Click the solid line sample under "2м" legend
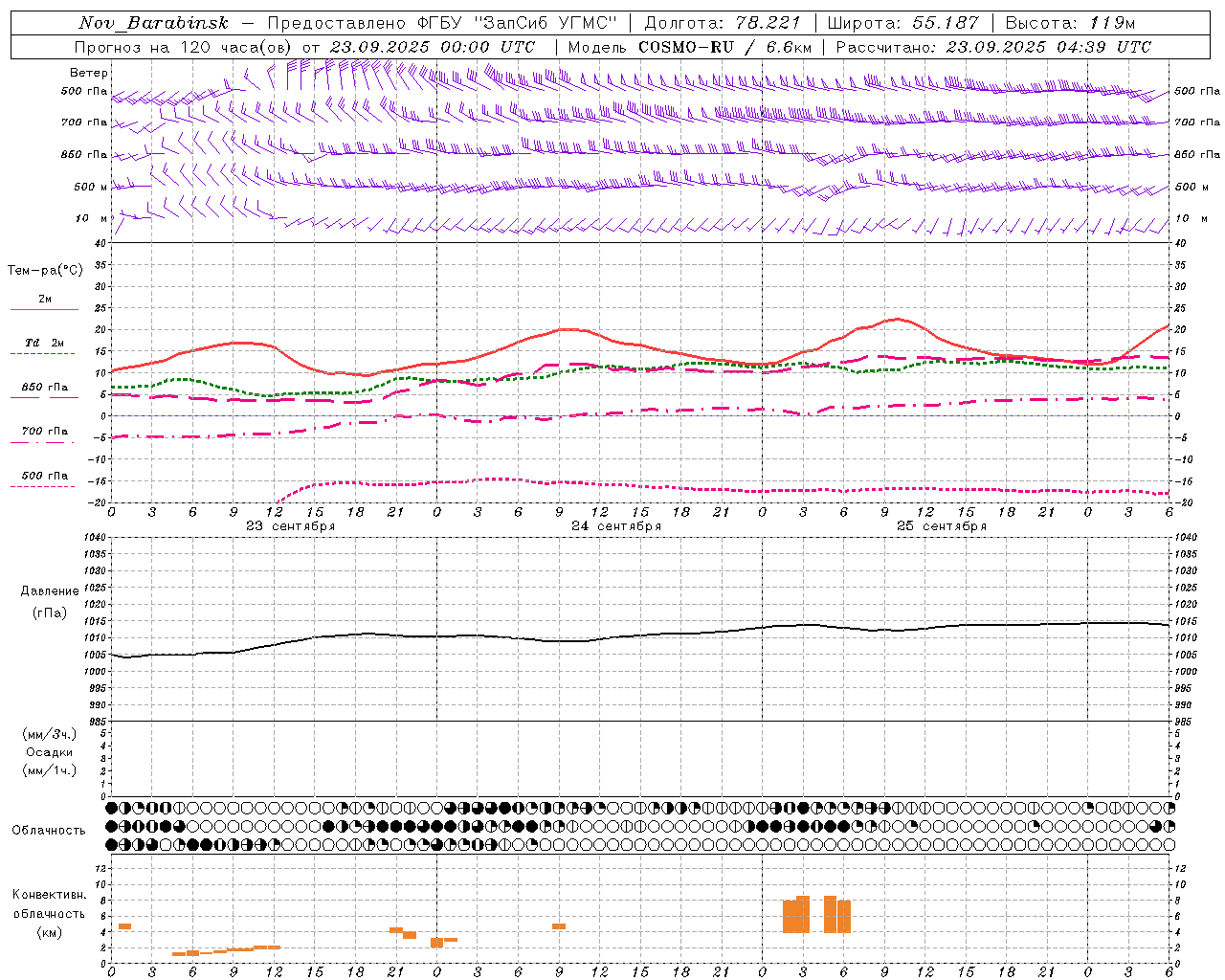 click(44, 309)
